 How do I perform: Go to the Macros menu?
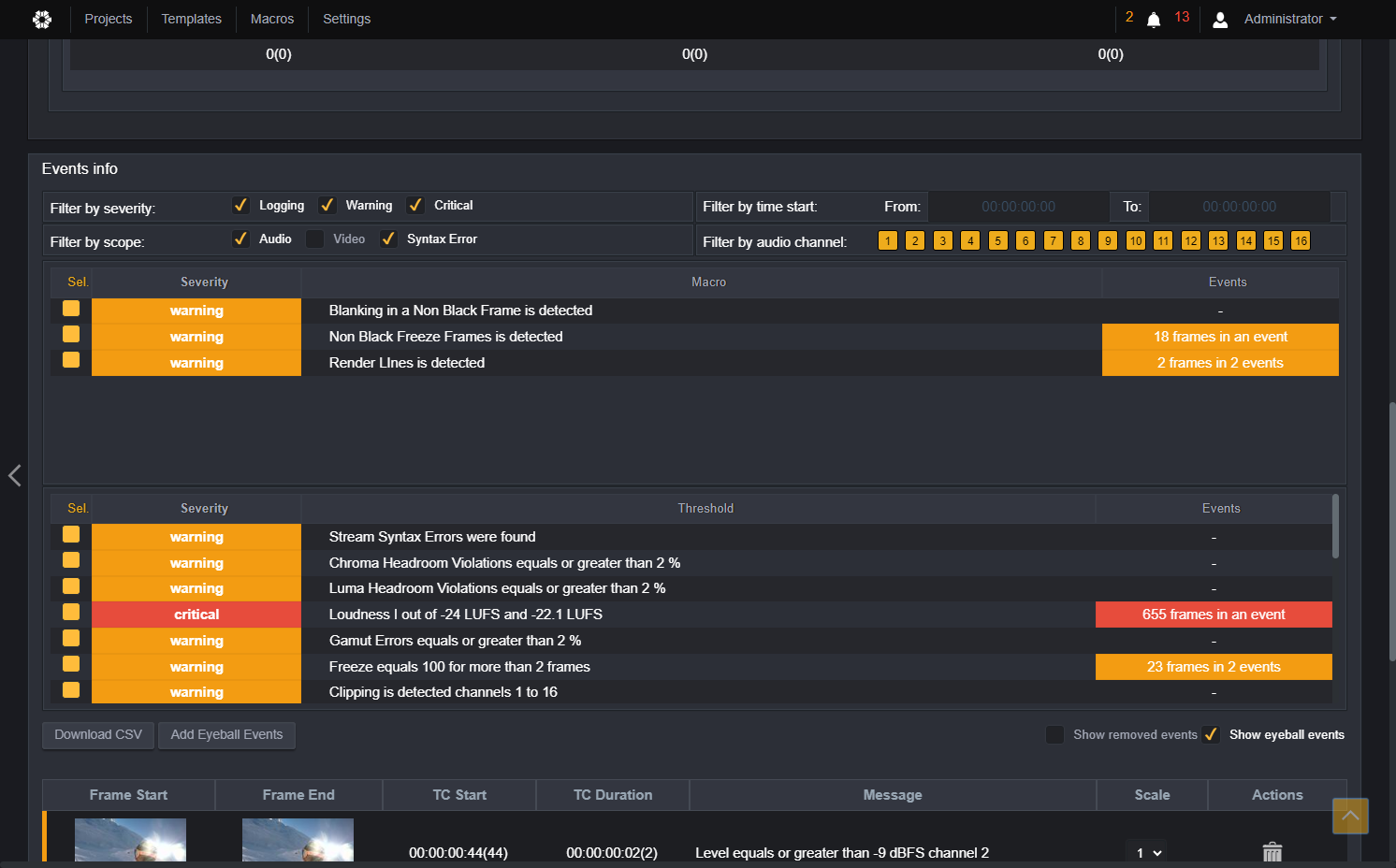click(x=272, y=19)
